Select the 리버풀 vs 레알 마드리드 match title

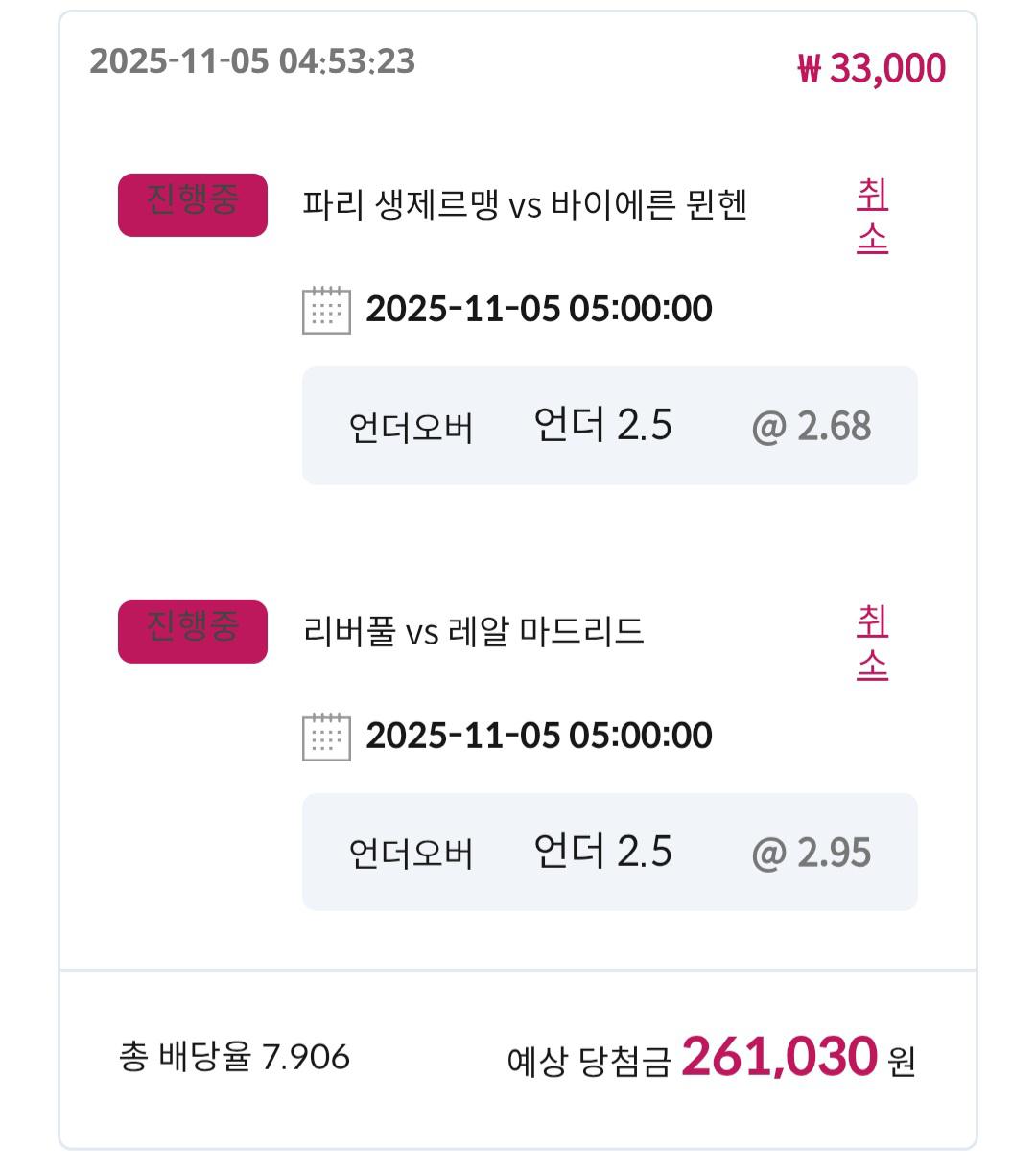coord(473,632)
